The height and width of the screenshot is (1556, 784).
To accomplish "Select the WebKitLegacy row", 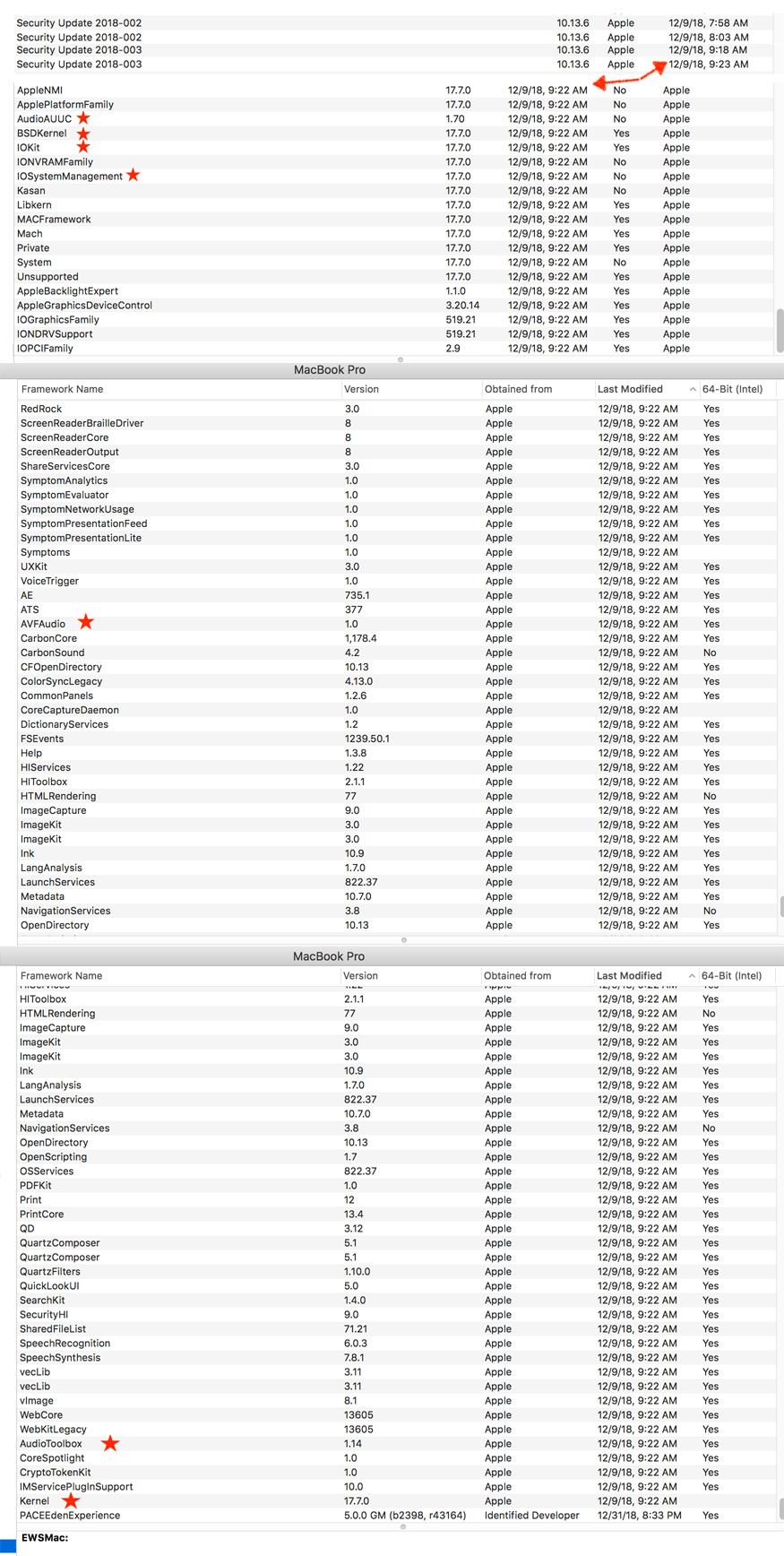I will pos(398,1429).
